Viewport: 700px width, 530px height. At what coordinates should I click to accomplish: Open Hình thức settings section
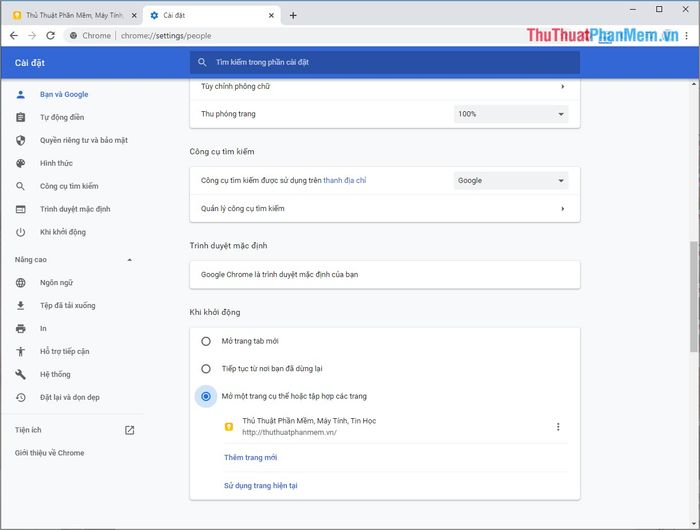tap(56, 163)
